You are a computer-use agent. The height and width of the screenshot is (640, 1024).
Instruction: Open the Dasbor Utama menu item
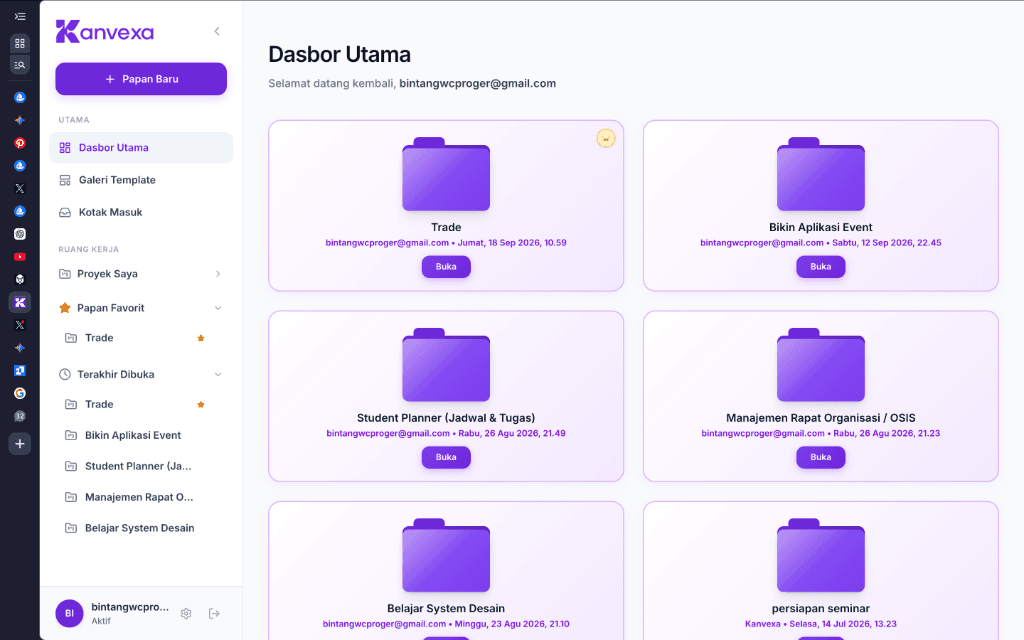(x=141, y=148)
